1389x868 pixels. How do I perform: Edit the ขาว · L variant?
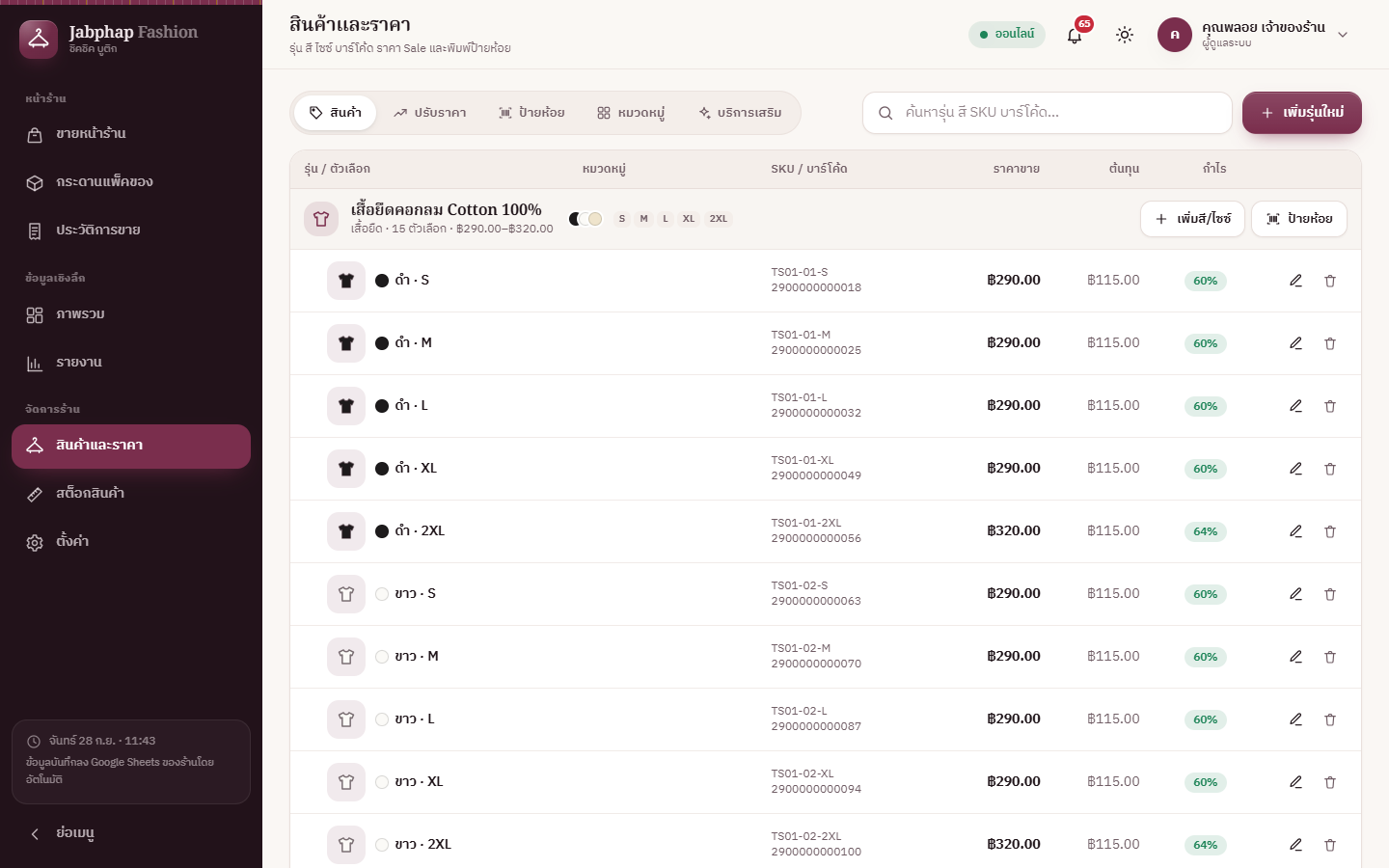point(1295,719)
